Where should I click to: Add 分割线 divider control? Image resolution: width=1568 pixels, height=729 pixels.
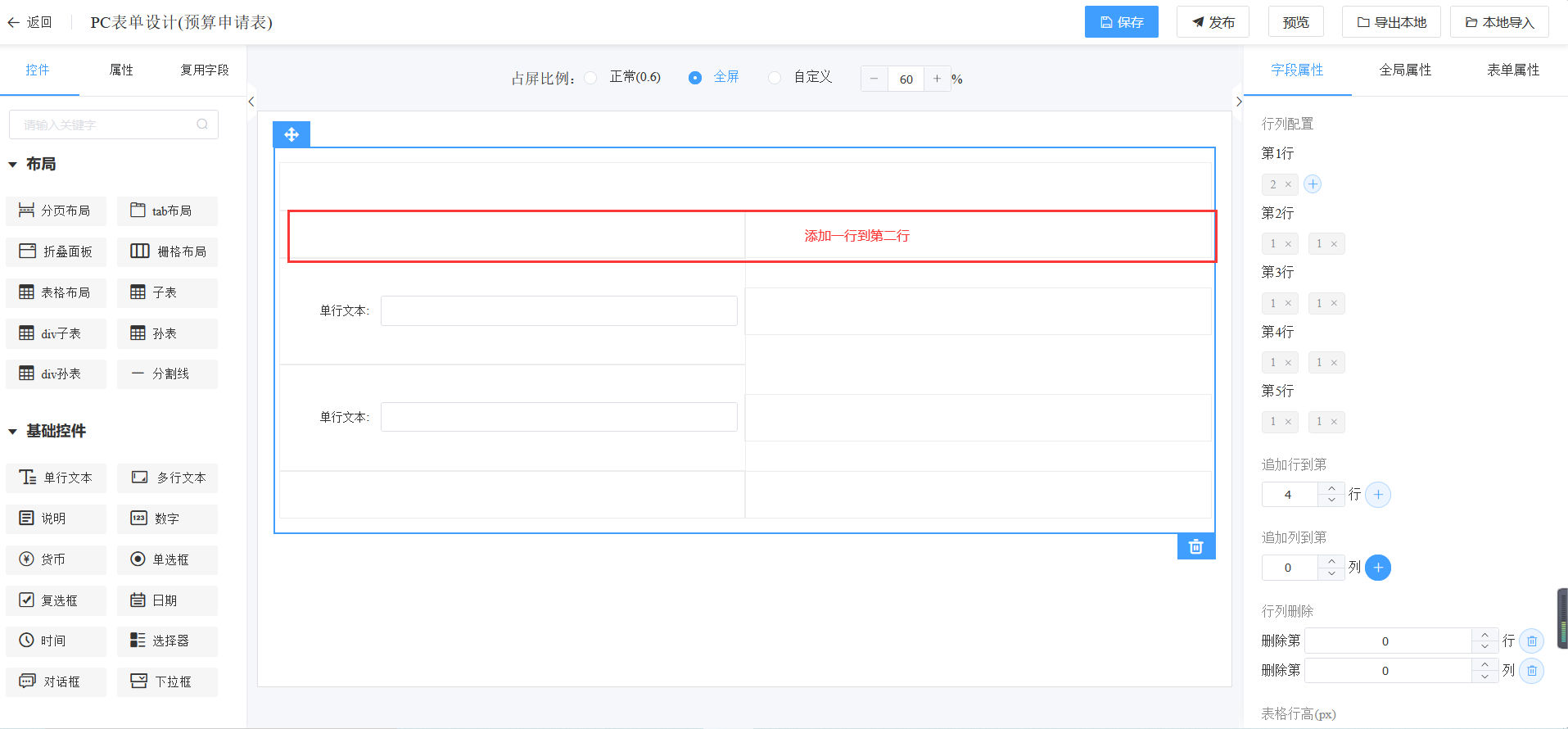coord(167,374)
